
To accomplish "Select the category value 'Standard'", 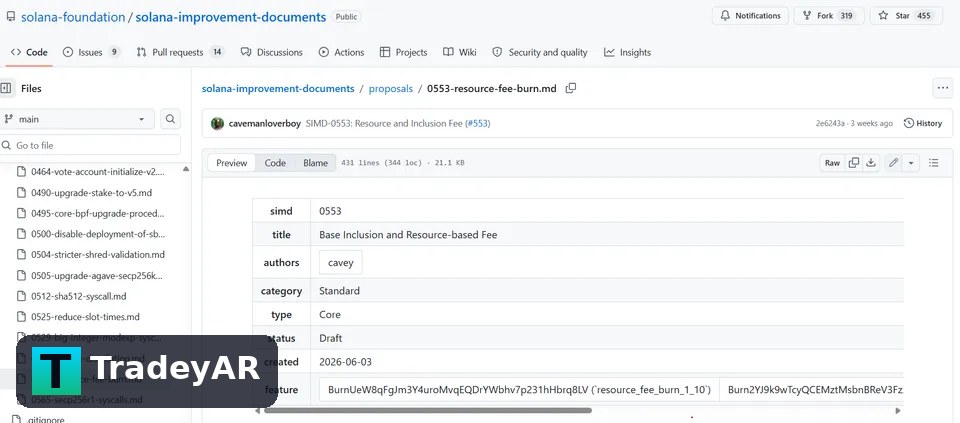I will [x=339, y=291].
